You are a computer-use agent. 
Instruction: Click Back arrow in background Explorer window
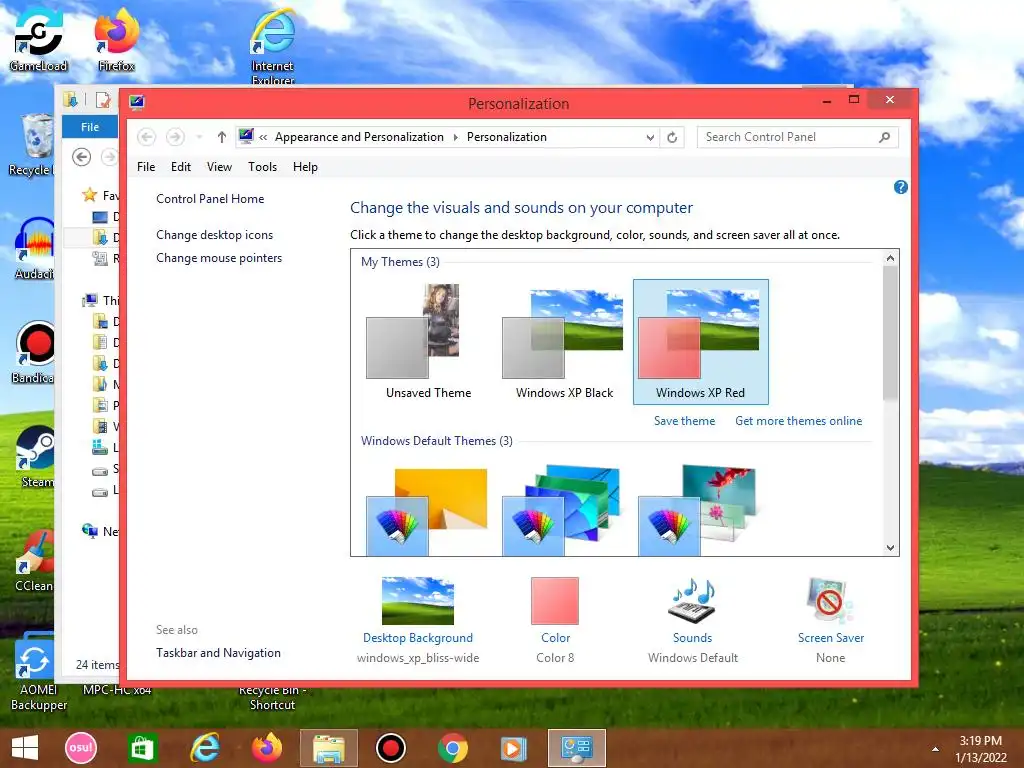point(82,157)
